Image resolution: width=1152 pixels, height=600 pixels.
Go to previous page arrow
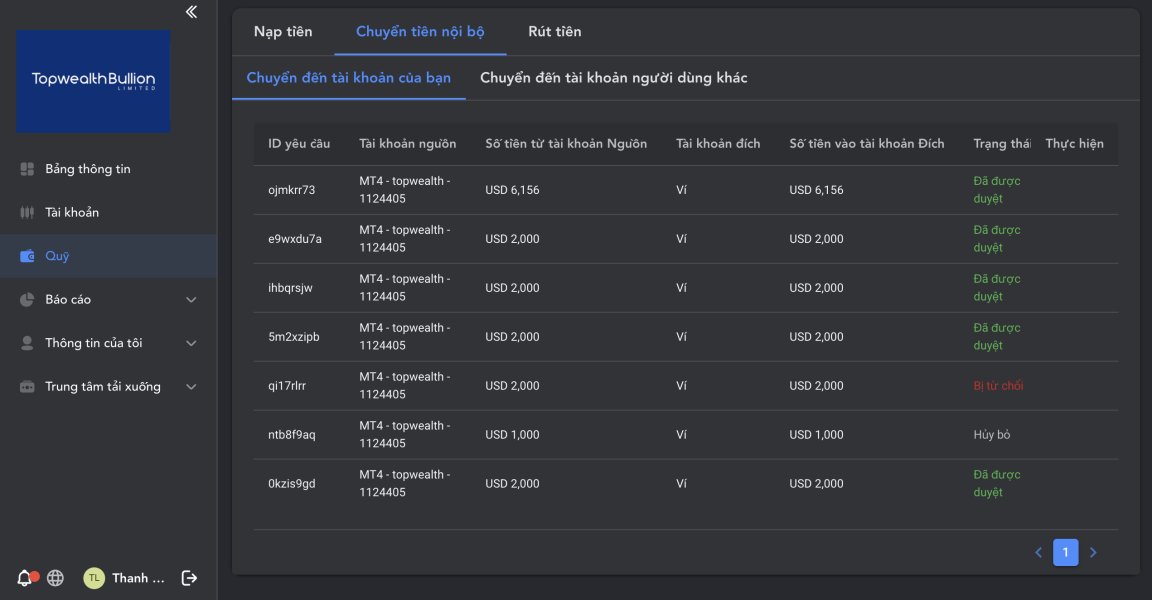(x=1039, y=552)
